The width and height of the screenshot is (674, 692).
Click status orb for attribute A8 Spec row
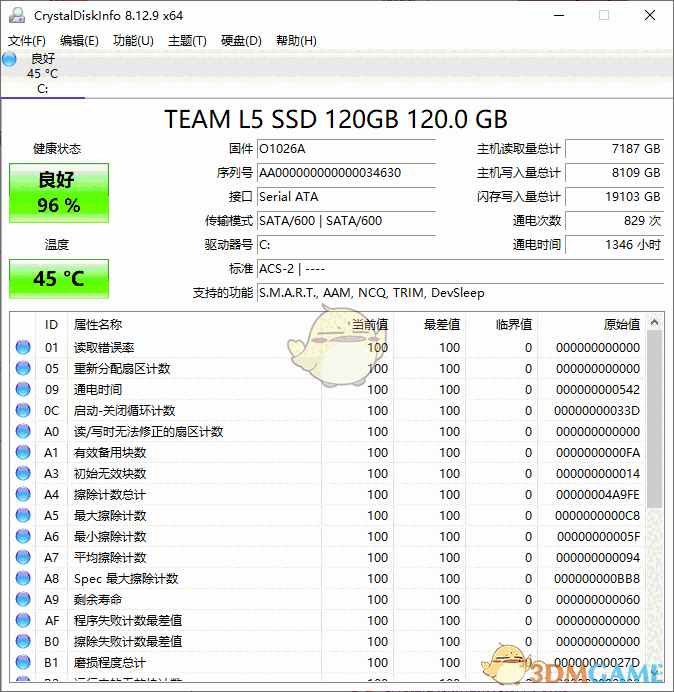23,578
